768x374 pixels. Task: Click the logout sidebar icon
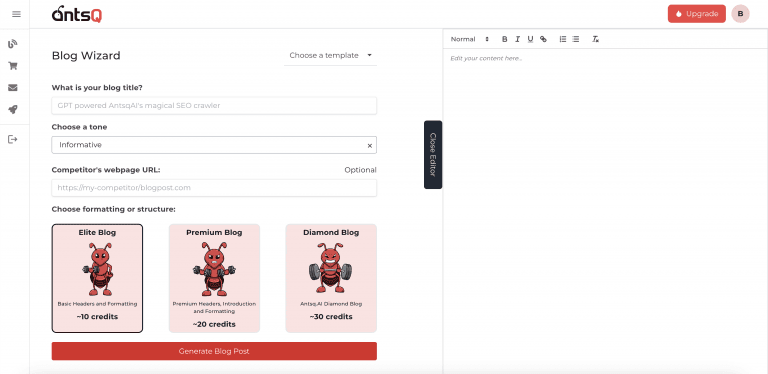tap(13, 140)
